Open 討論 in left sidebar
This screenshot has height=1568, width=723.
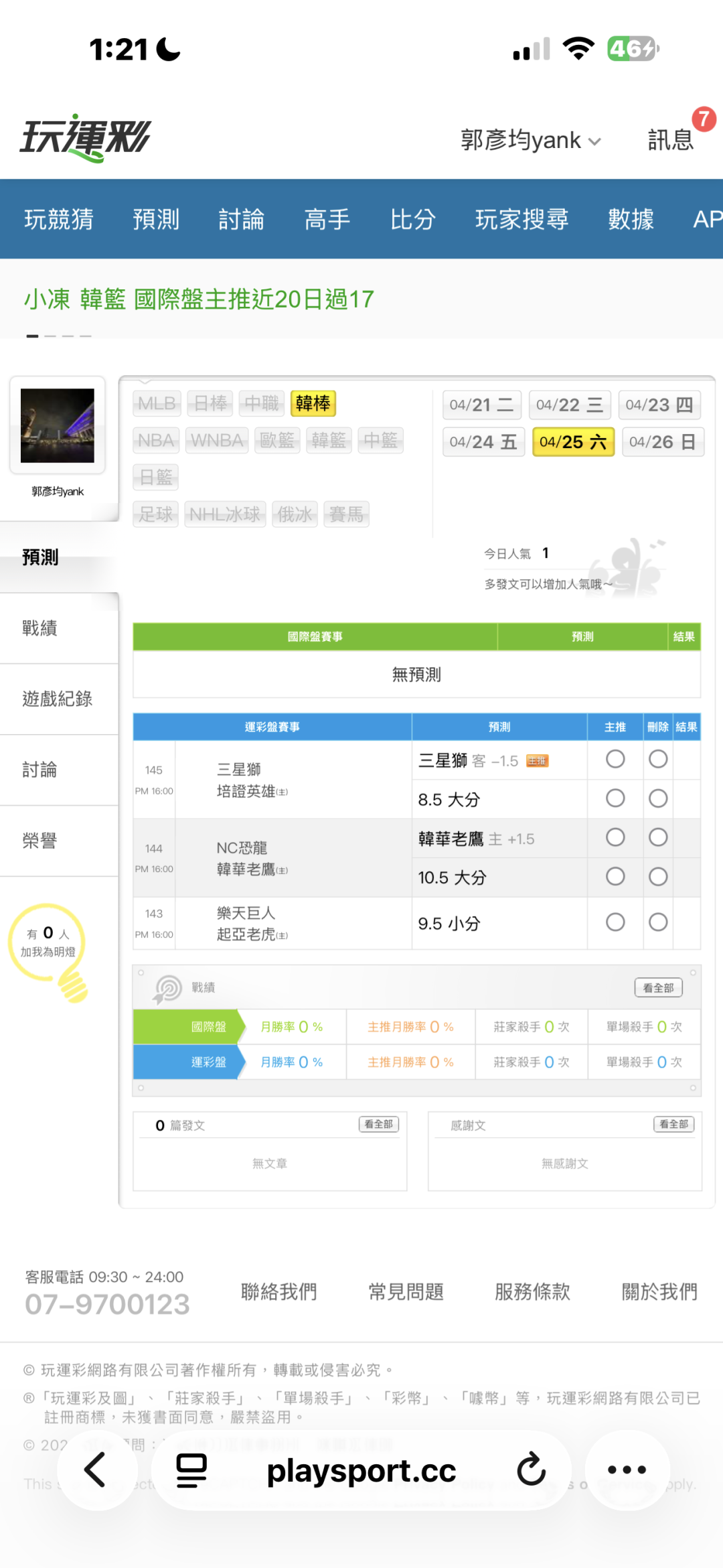pos(59,770)
